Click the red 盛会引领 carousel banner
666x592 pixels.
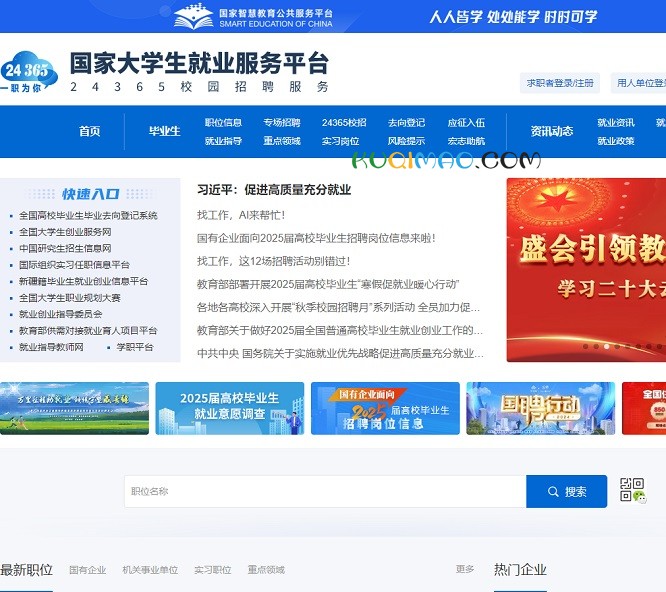[586, 270]
